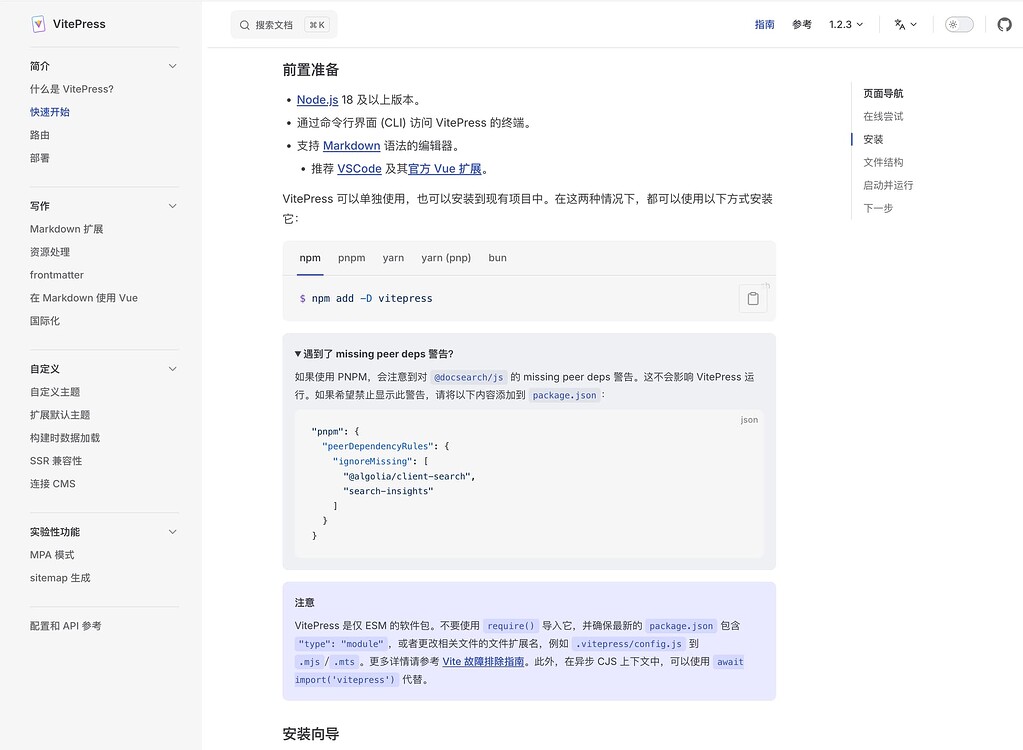Image resolution: width=1023 pixels, height=750 pixels.
Task: Collapse the 实验性功能 sidebar section
Action: click(x=171, y=531)
